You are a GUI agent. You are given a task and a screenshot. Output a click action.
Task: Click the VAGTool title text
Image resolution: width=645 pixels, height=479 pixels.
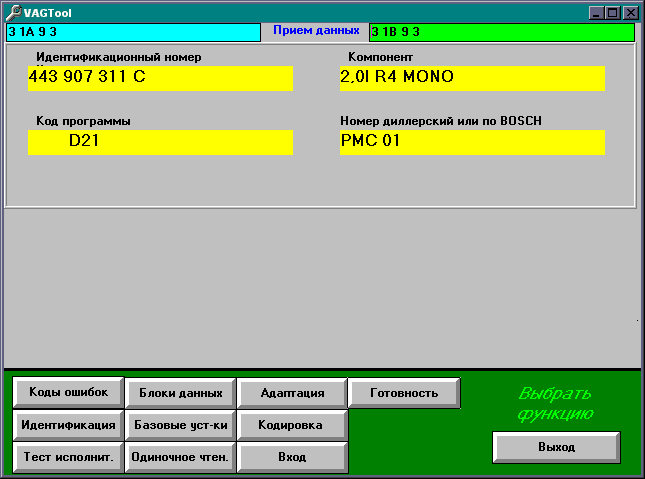click(48, 13)
